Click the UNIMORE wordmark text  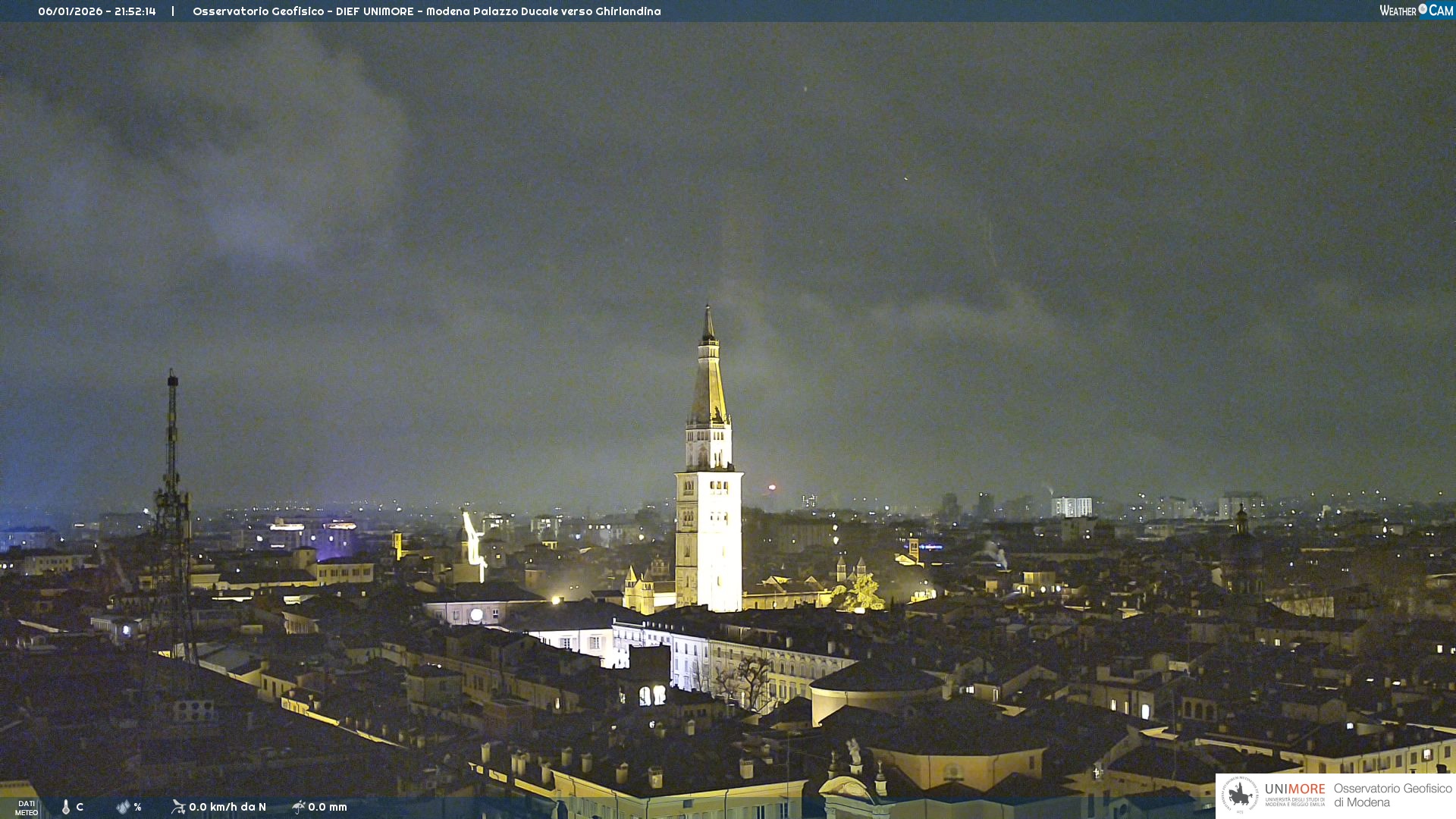tap(1294, 789)
